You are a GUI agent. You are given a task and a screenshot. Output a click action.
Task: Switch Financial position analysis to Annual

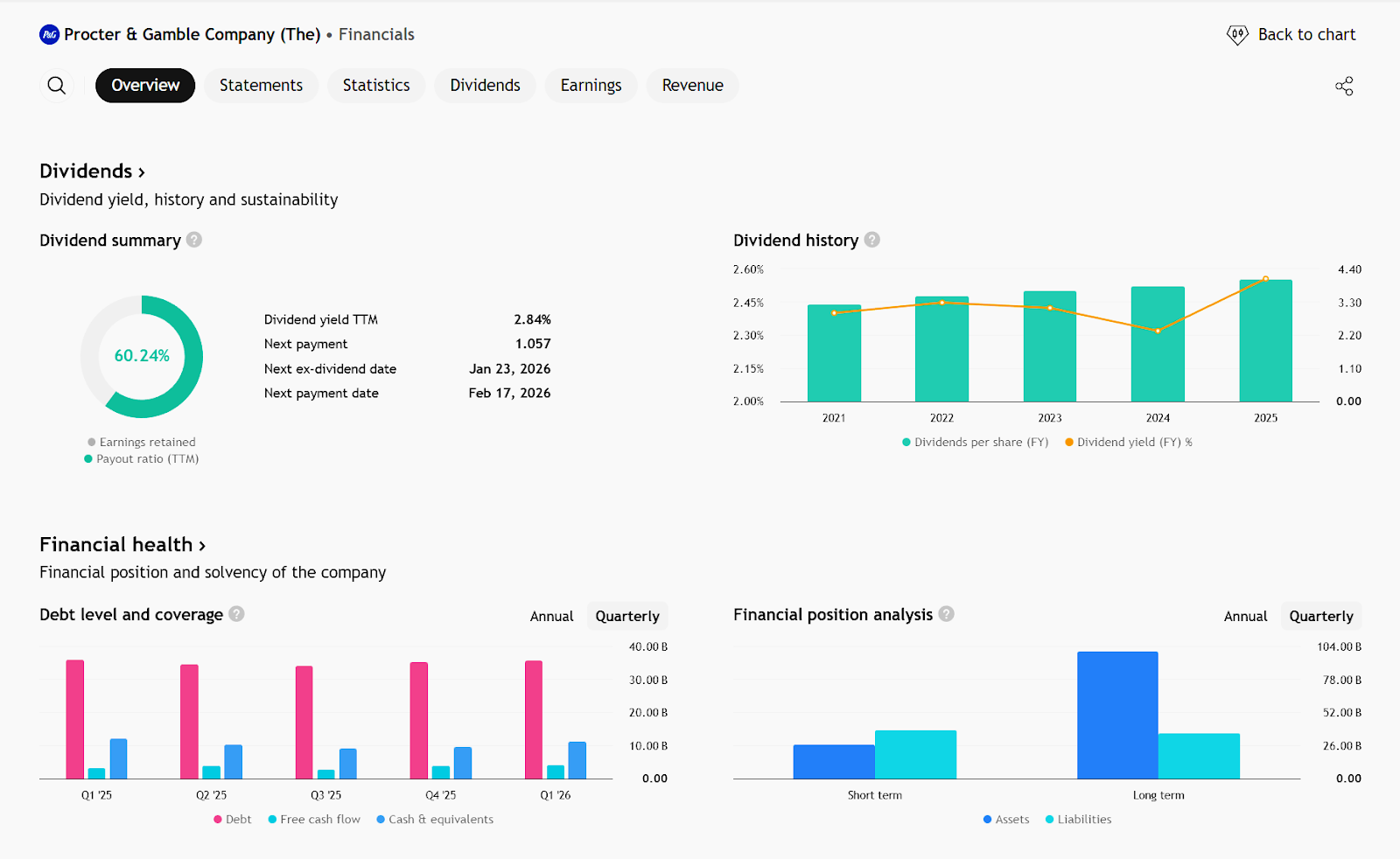pos(1245,616)
